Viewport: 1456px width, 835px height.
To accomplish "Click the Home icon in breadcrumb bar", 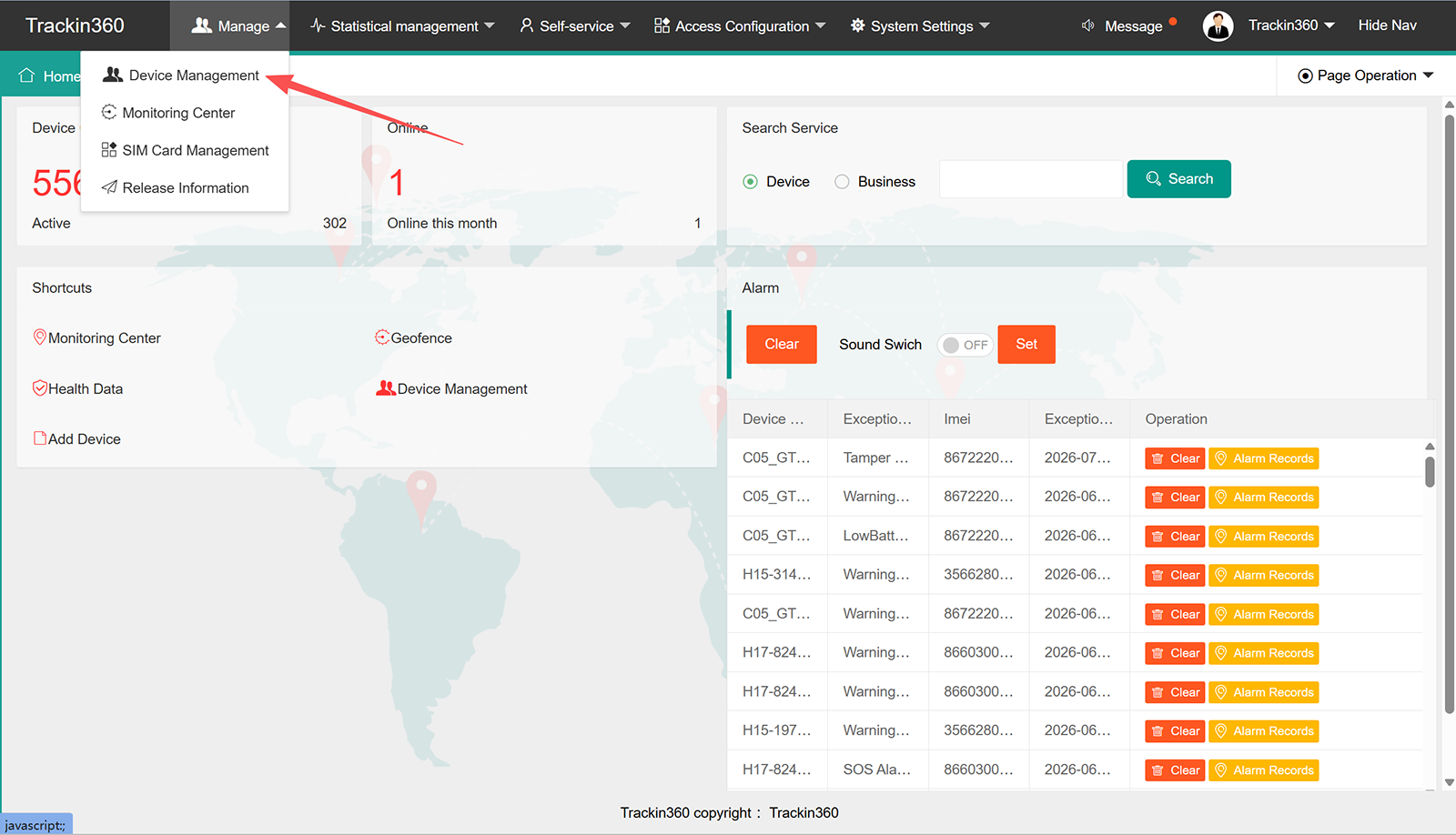I will pyautogui.click(x=26, y=75).
